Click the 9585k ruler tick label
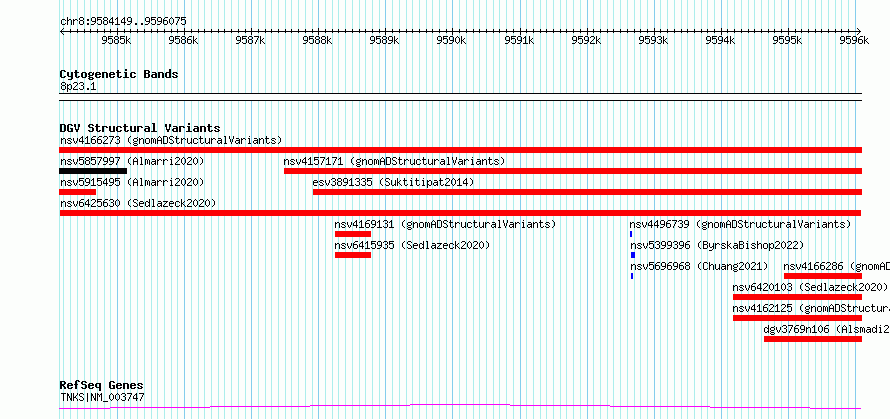The height and width of the screenshot is (419, 890). pos(116,40)
